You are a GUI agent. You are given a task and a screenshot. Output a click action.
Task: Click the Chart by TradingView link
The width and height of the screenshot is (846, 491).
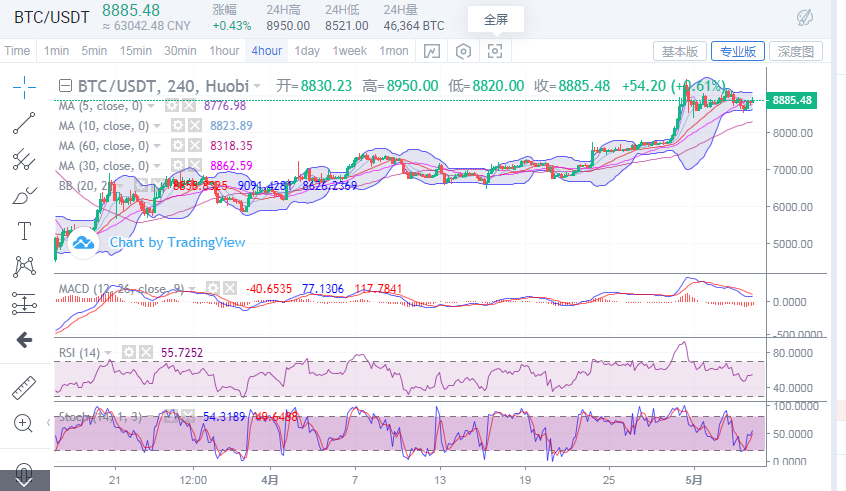coord(178,243)
